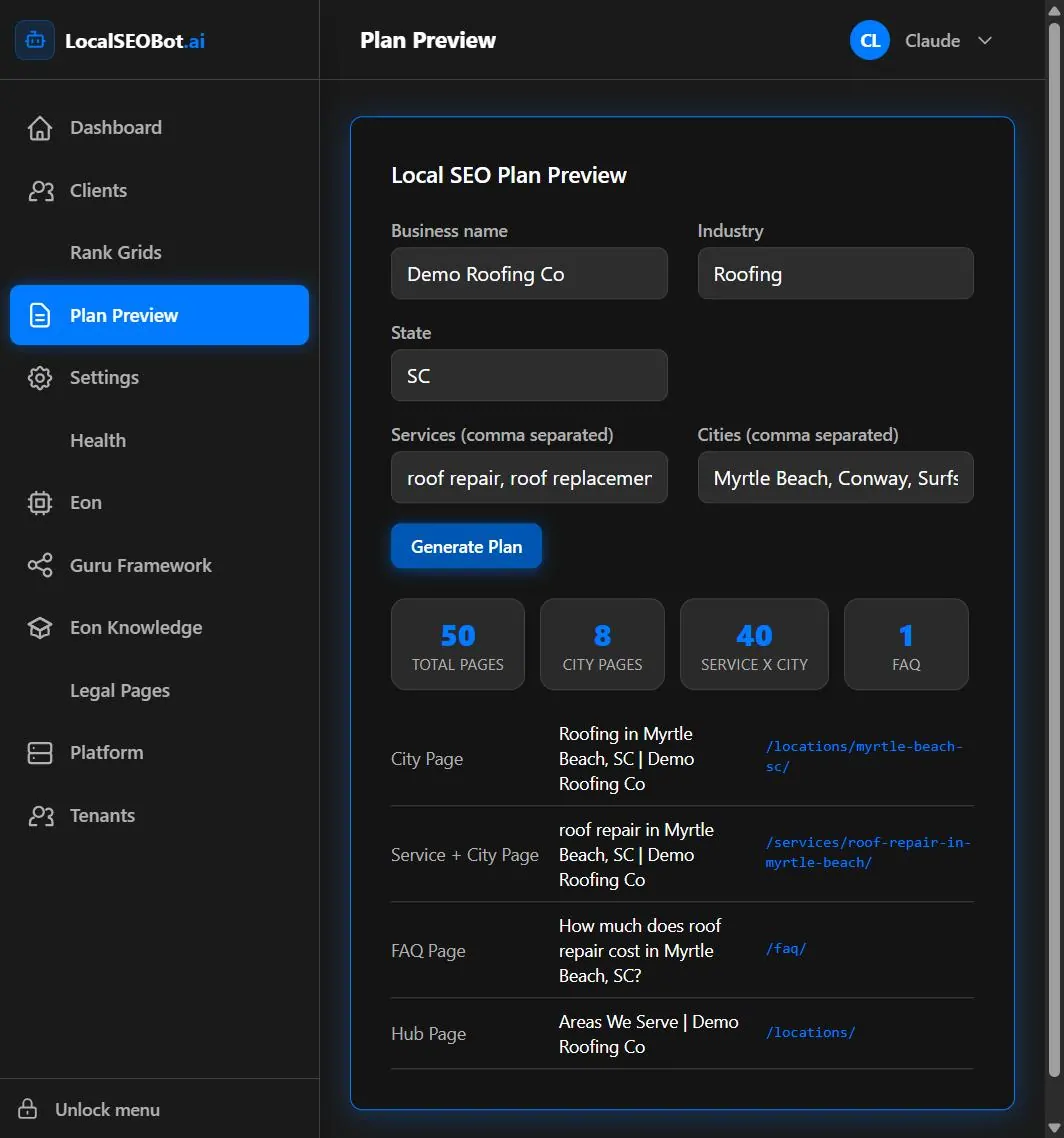
Task: Click the Tenants people icon
Action: click(41, 816)
